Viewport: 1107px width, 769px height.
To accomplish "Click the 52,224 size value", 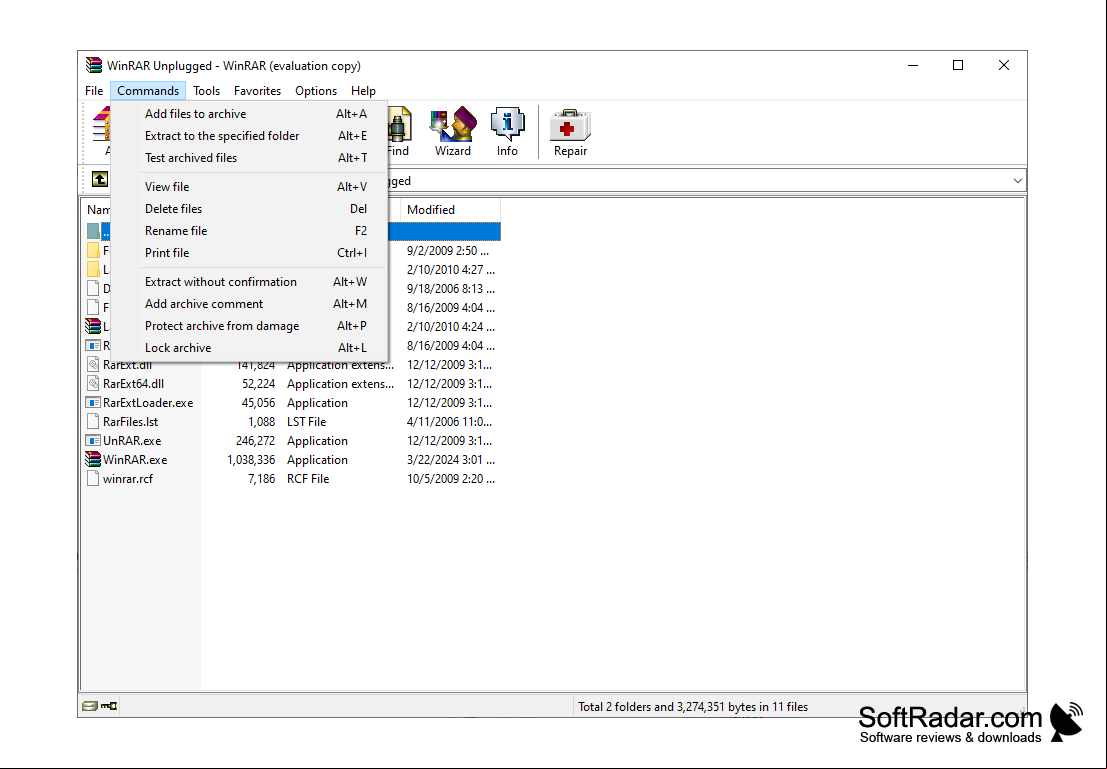I will click(x=258, y=383).
